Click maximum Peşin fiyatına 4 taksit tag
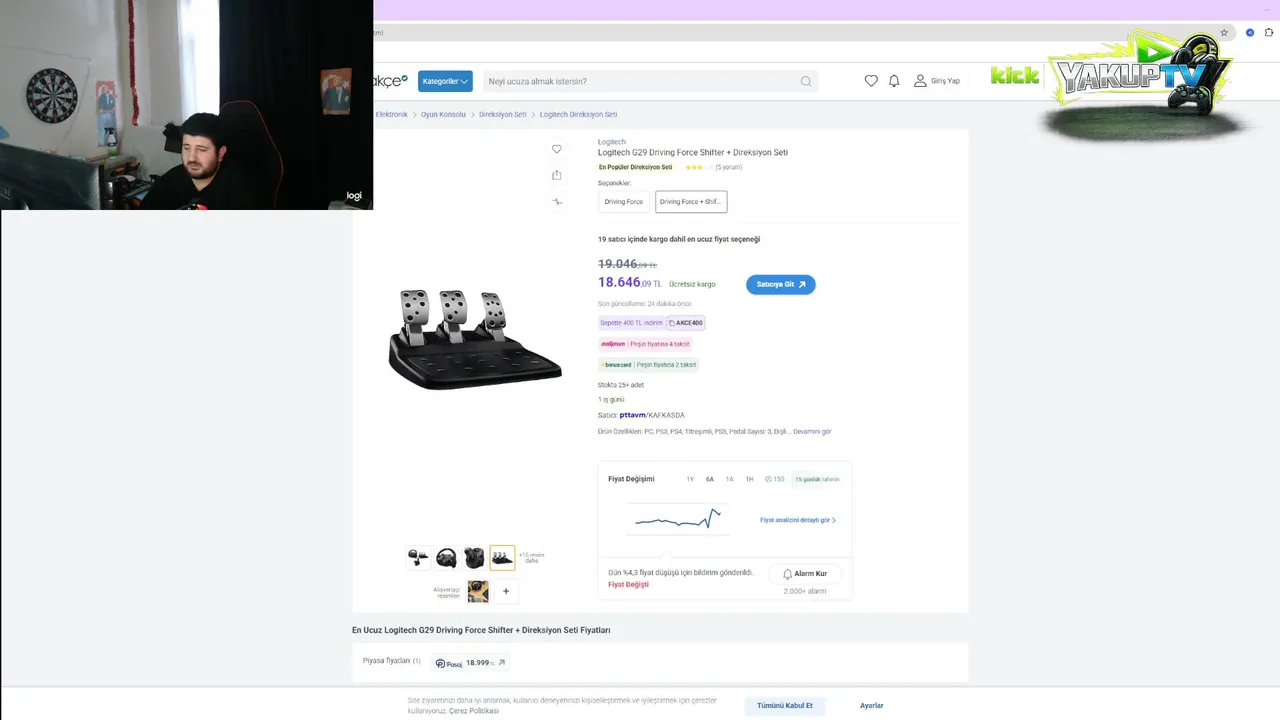 645,344
